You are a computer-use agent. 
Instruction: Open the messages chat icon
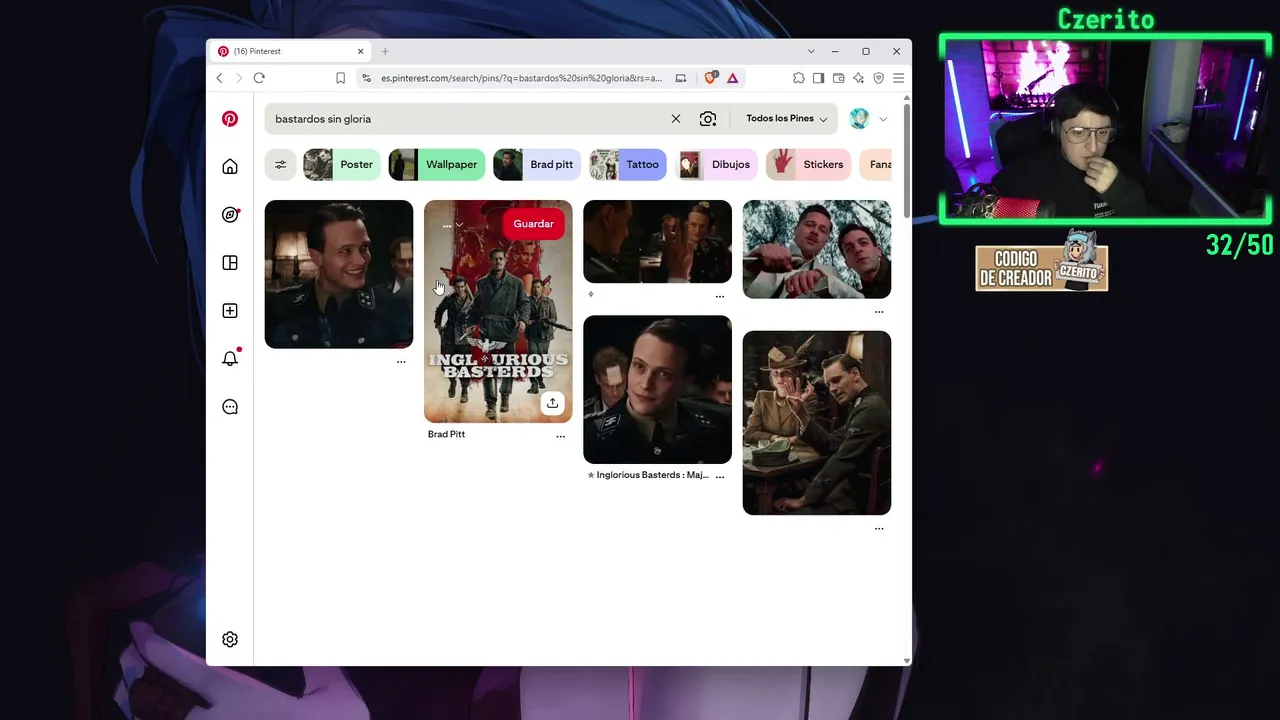tap(230, 407)
